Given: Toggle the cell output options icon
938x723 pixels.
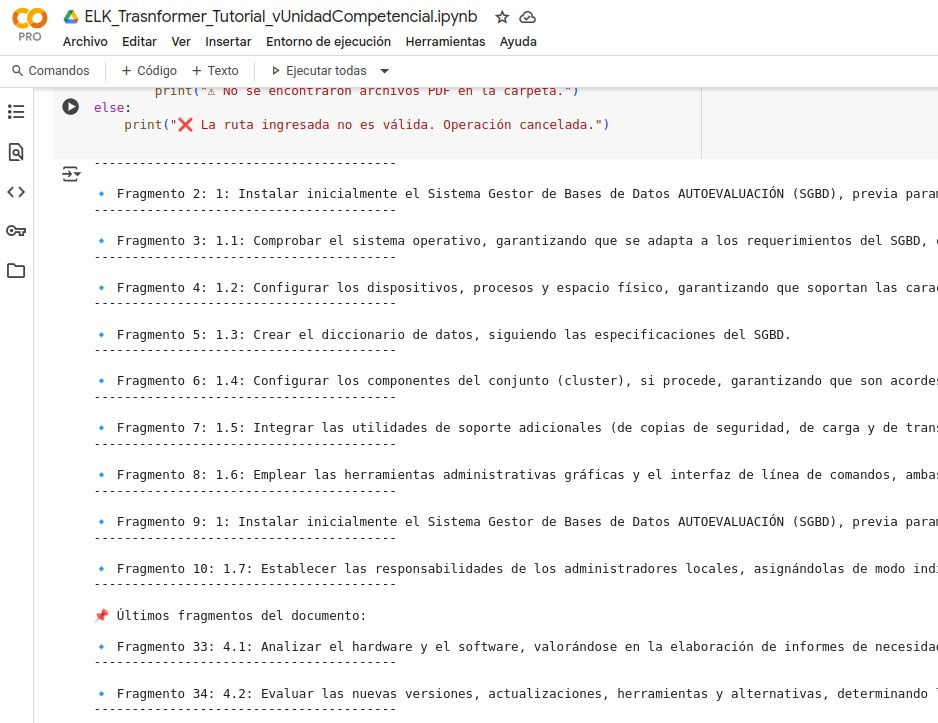Looking at the screenshot, I should pos(71,174).
